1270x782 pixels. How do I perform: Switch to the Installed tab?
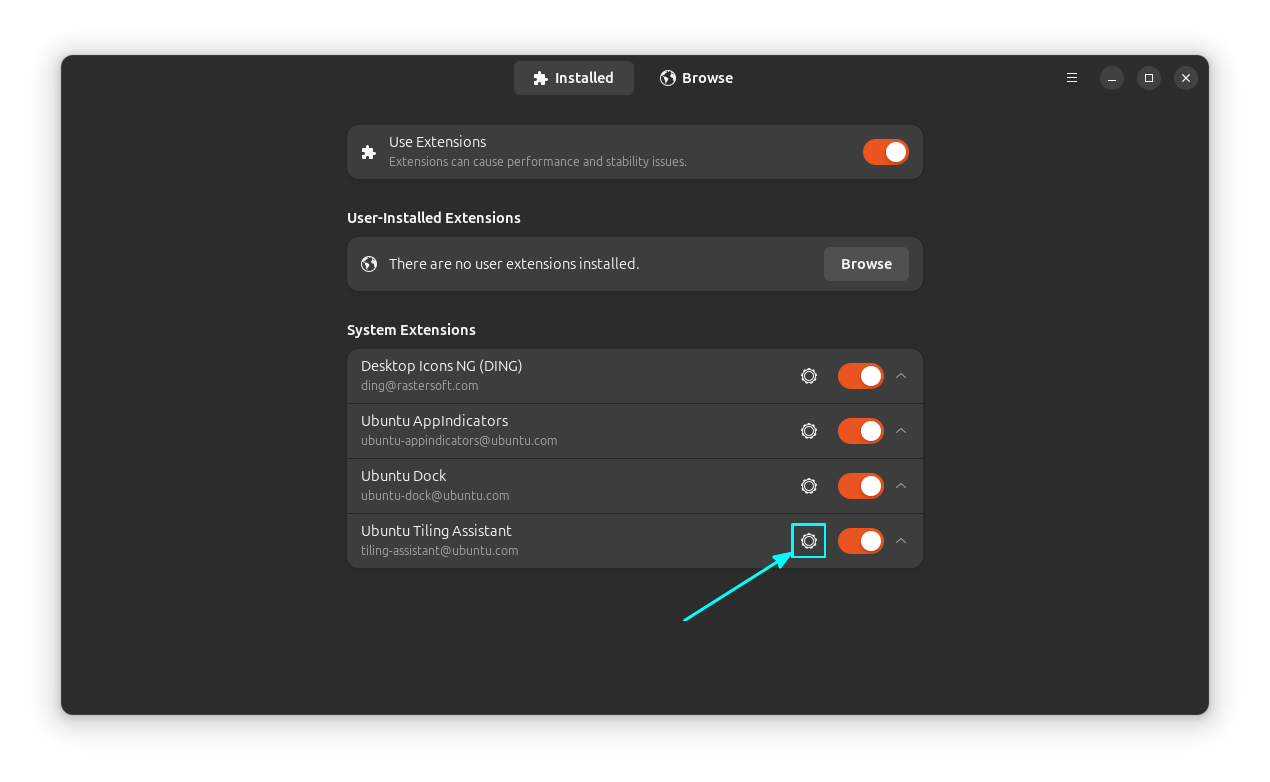[574, 78]
